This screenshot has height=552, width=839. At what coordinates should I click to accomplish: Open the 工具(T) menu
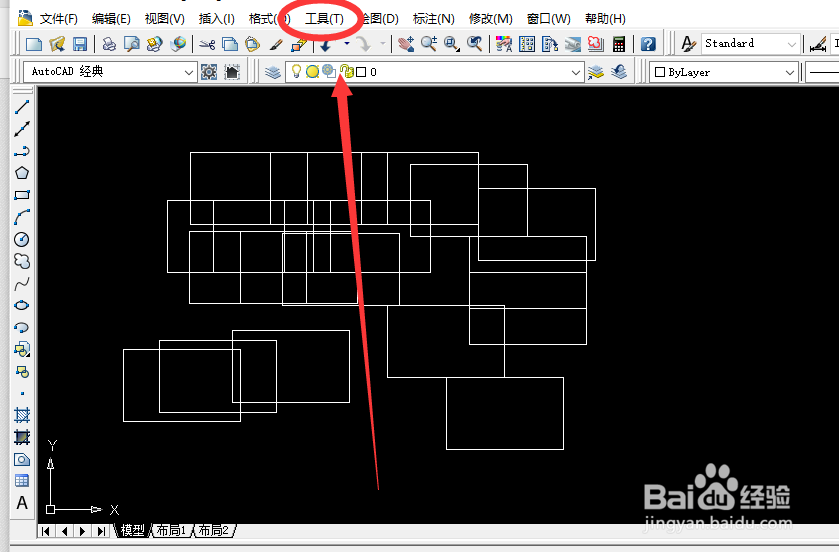tap(324, 19)
